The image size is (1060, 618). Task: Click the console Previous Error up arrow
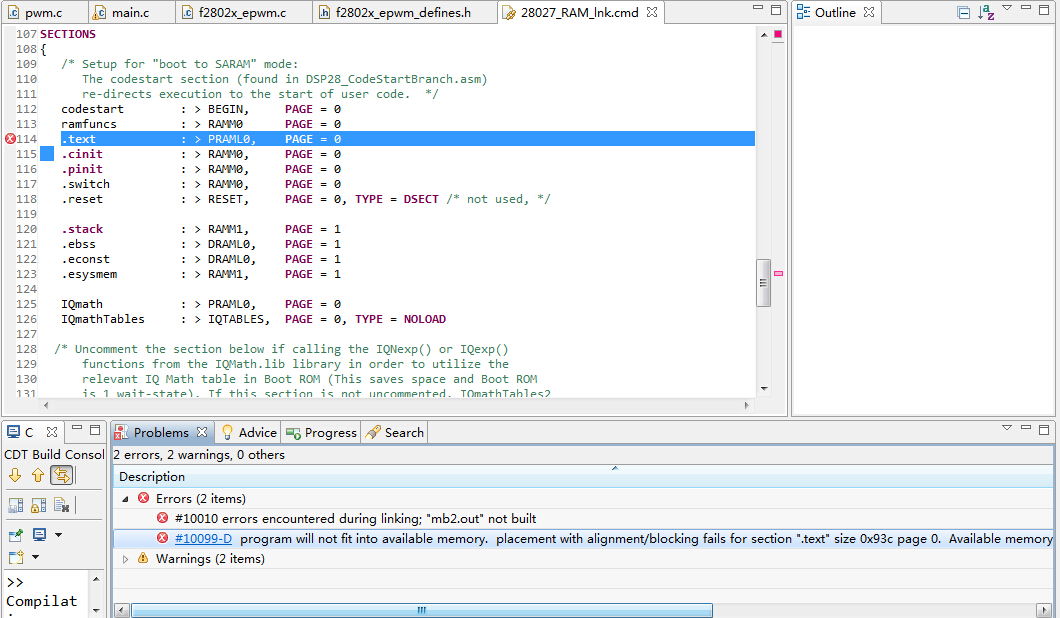[38, 476]
